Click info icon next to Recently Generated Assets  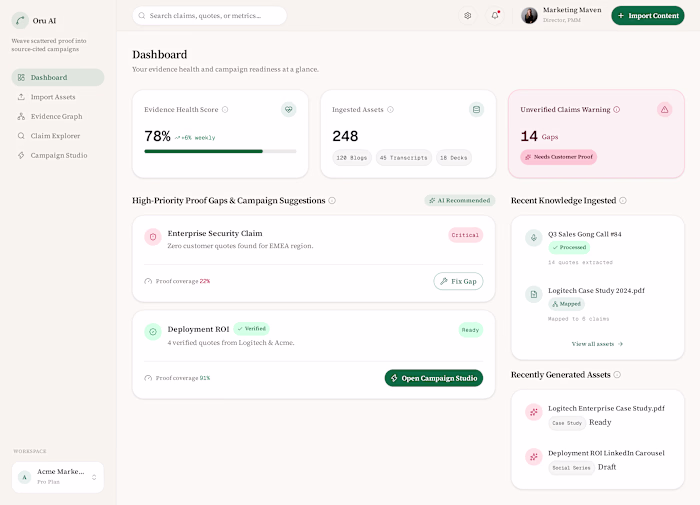[x=617, y=375]
